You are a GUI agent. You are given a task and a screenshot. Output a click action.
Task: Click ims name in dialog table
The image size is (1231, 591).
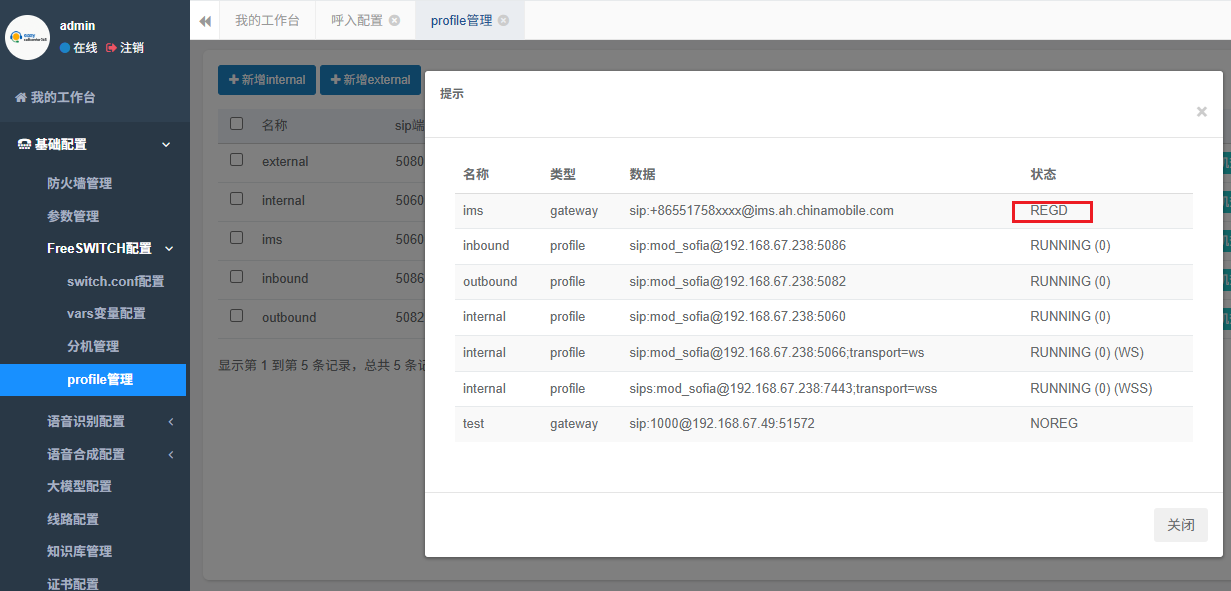coord(473,211)
